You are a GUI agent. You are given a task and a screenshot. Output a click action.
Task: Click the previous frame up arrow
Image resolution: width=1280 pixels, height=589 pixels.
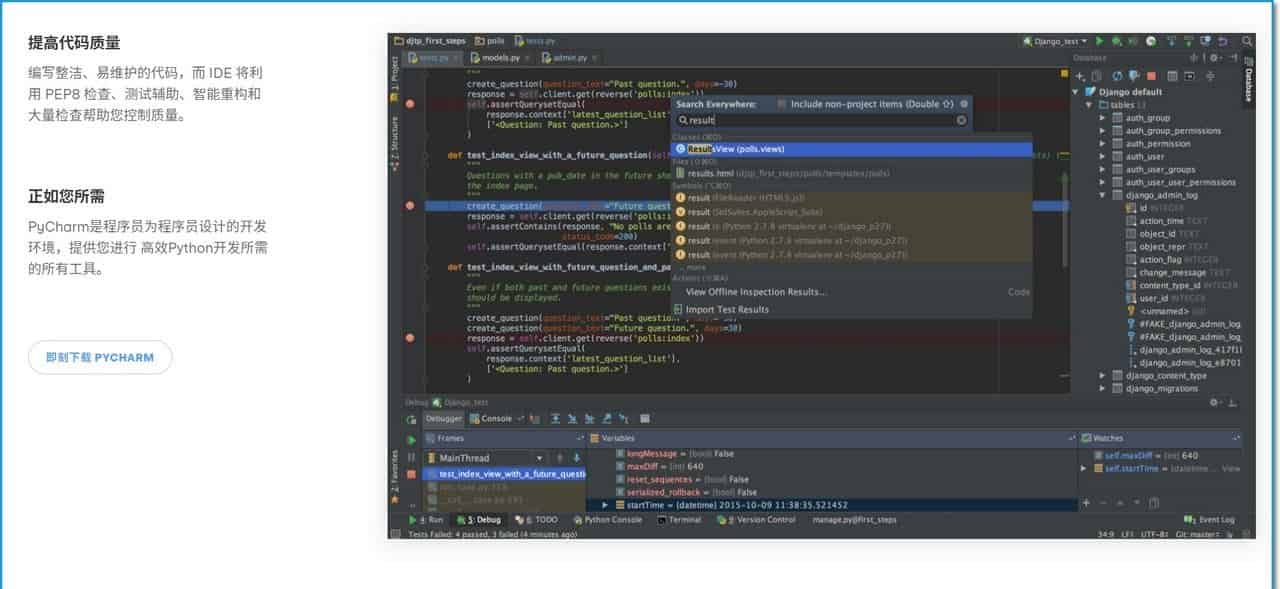(560, 458)
